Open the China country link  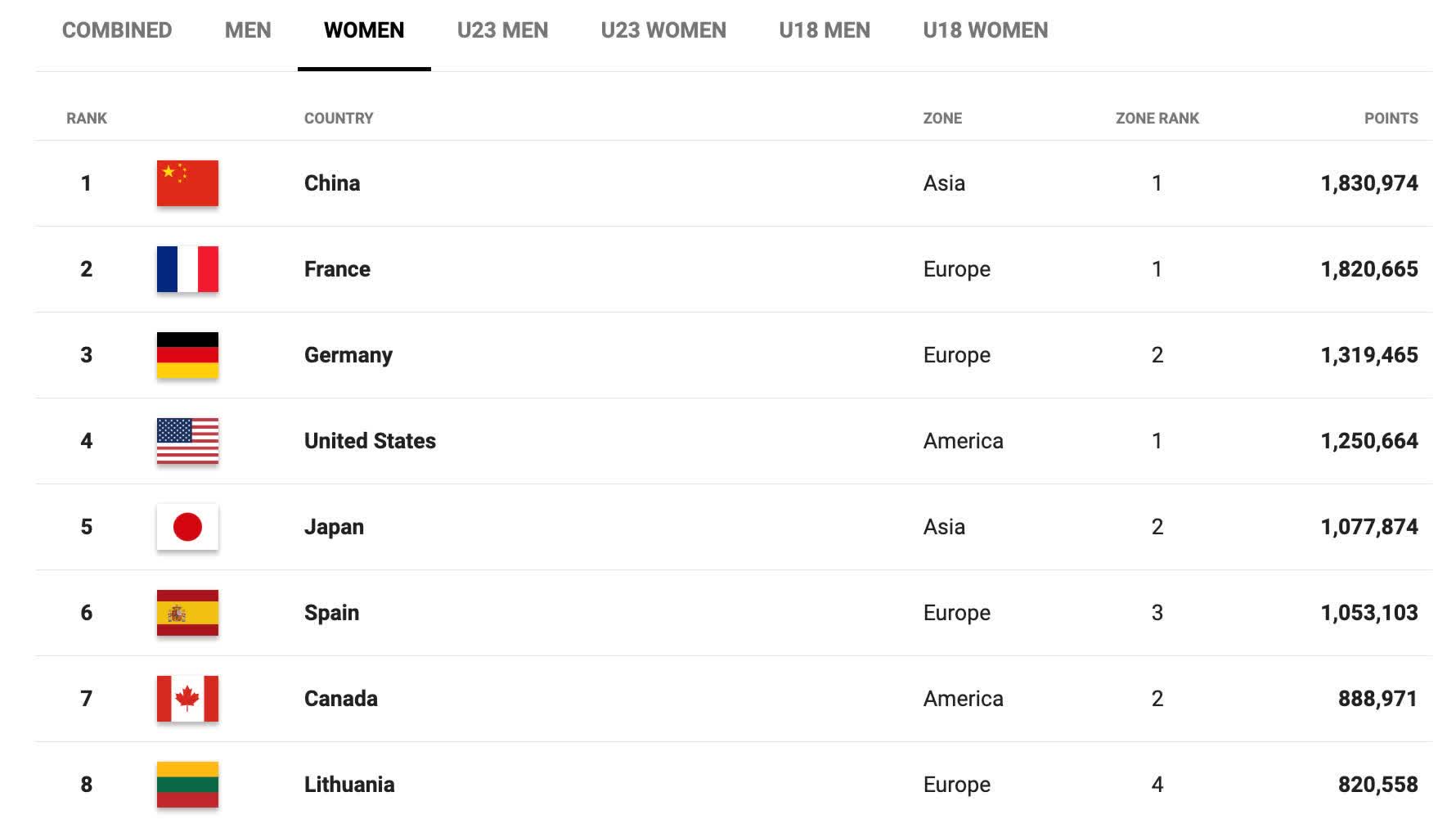click(x=332, y=183)
